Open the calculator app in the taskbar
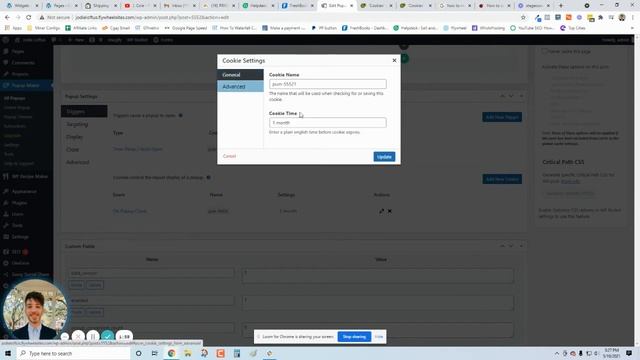640x360 pixels. point(237,353)
